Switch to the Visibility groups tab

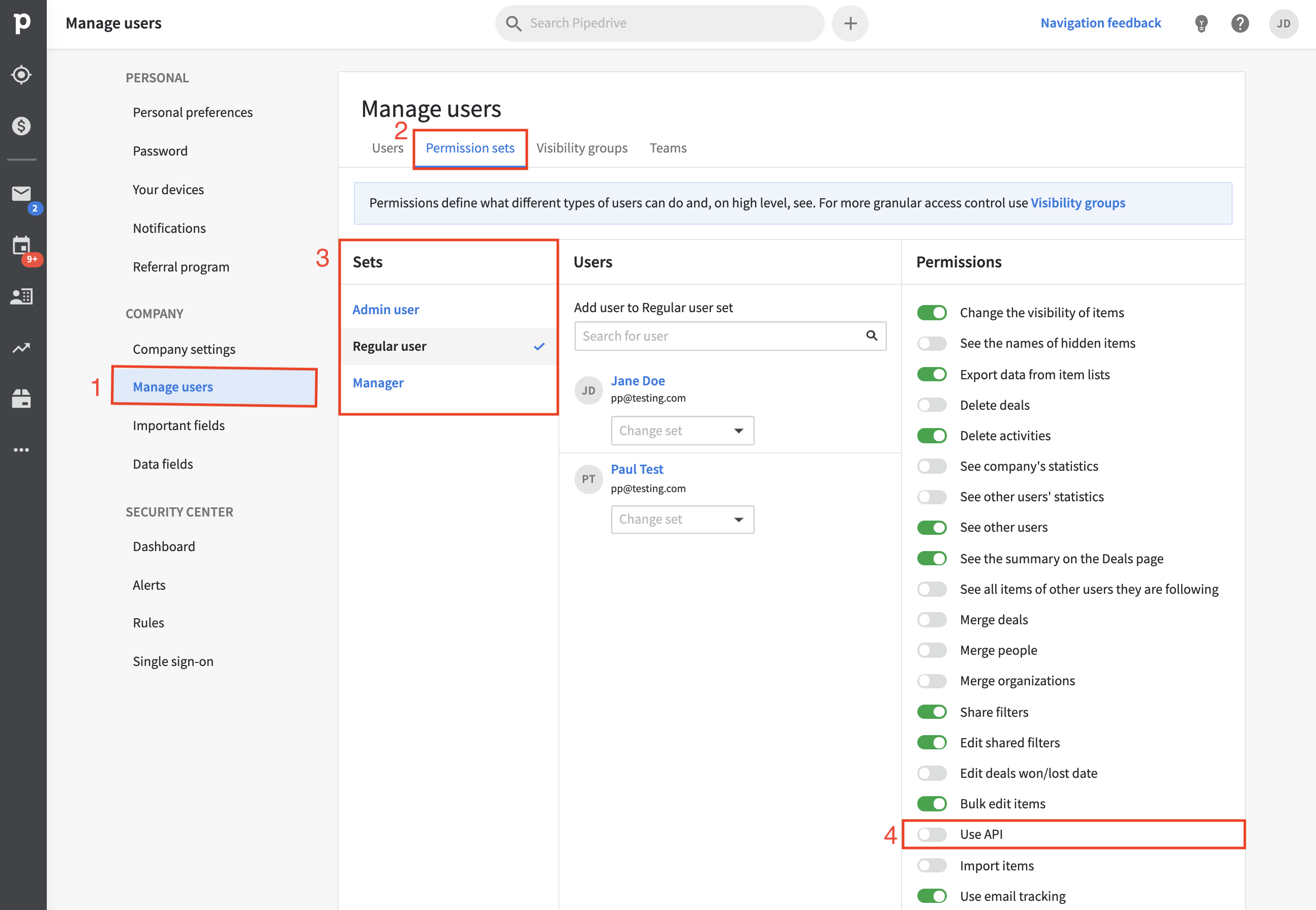tap(582, 148)
